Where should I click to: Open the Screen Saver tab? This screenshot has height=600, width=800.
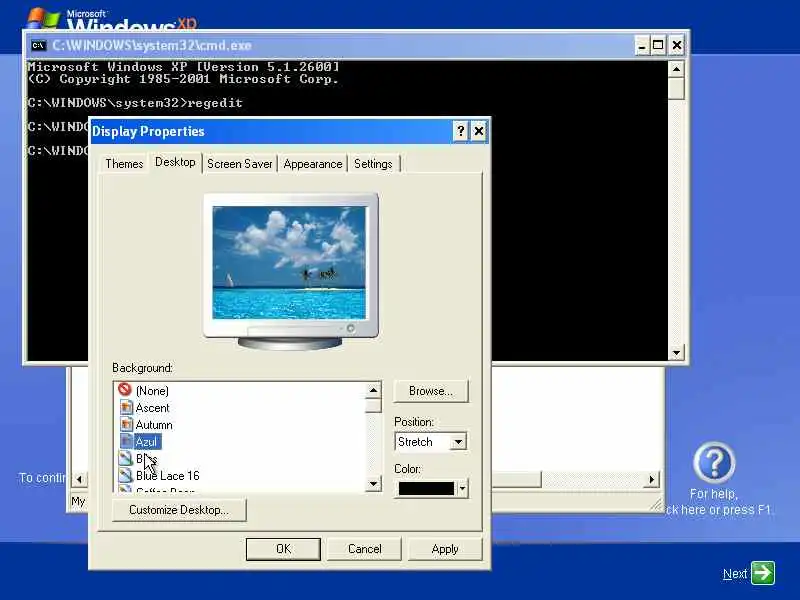240,164
